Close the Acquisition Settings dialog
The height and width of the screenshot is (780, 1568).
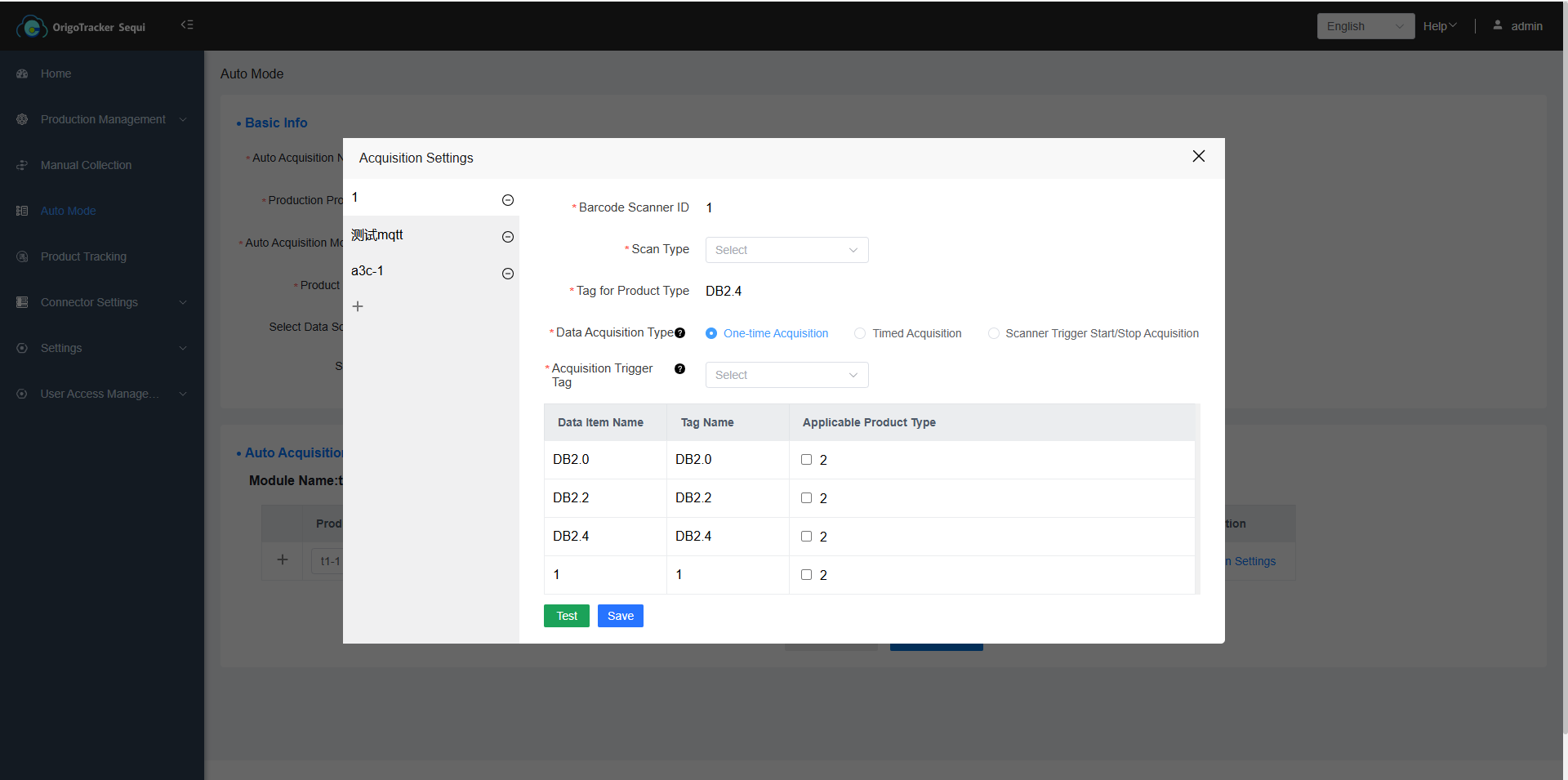point(1198,156)
